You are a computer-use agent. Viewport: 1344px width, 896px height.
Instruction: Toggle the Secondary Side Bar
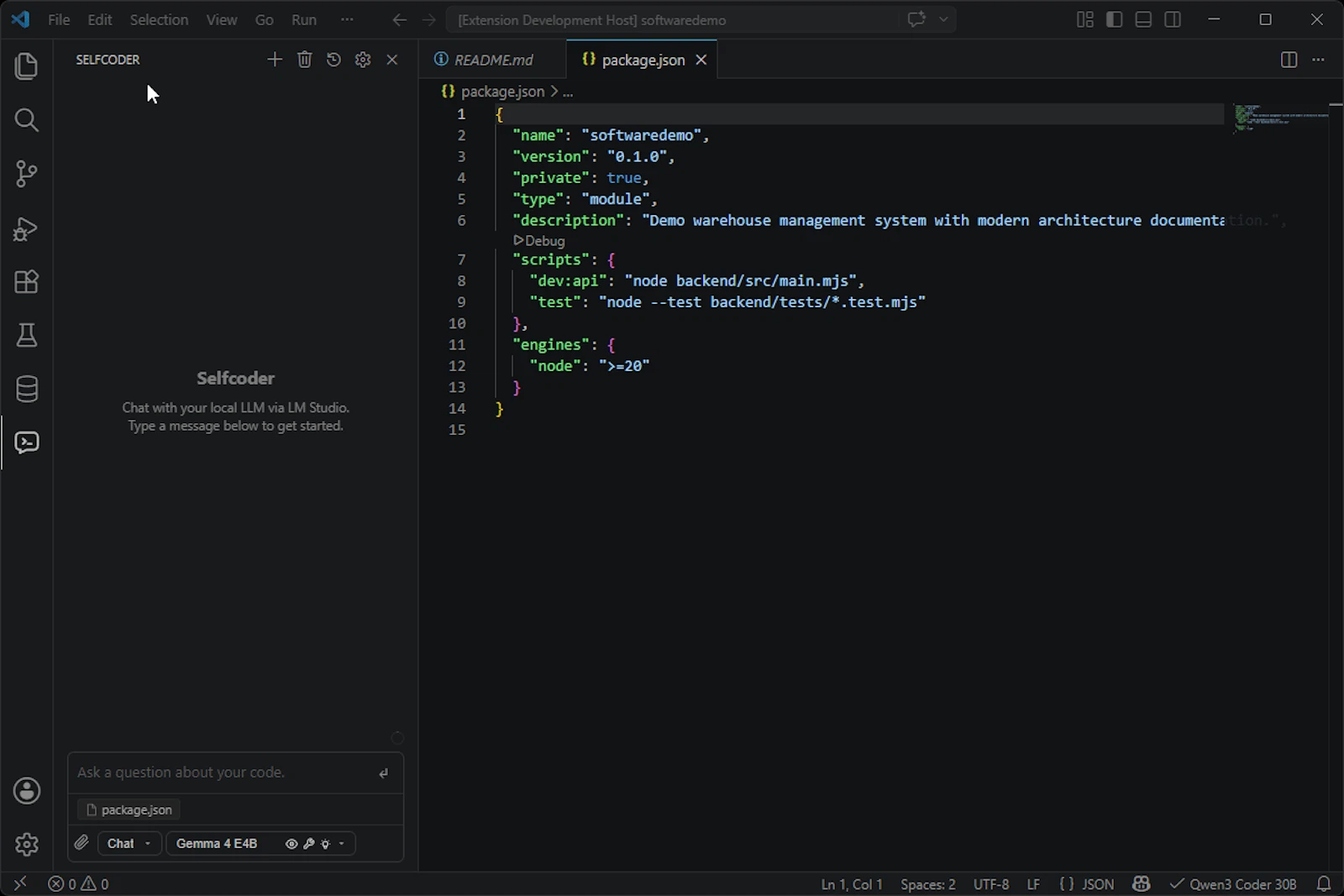coord(1173,19)
